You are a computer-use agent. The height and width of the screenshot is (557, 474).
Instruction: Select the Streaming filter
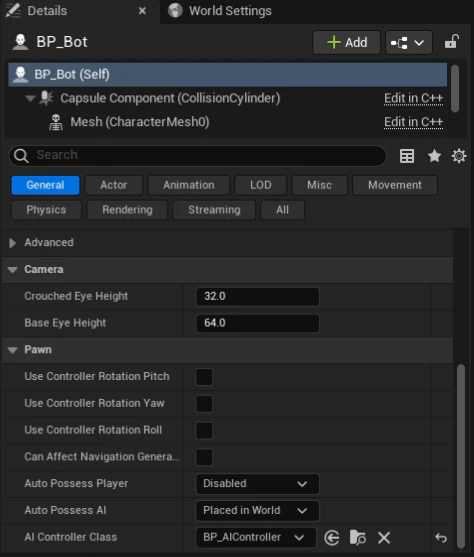[x=214, y=210]
